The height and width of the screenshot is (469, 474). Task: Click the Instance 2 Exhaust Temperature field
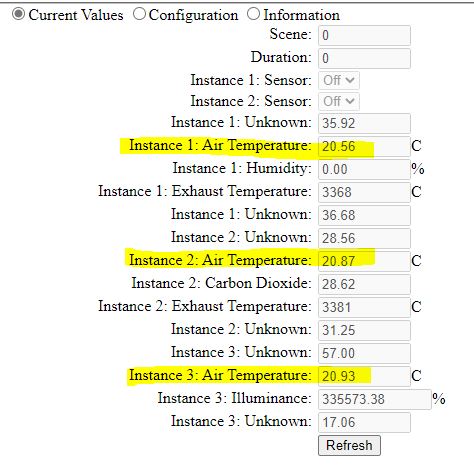(364, 307)
